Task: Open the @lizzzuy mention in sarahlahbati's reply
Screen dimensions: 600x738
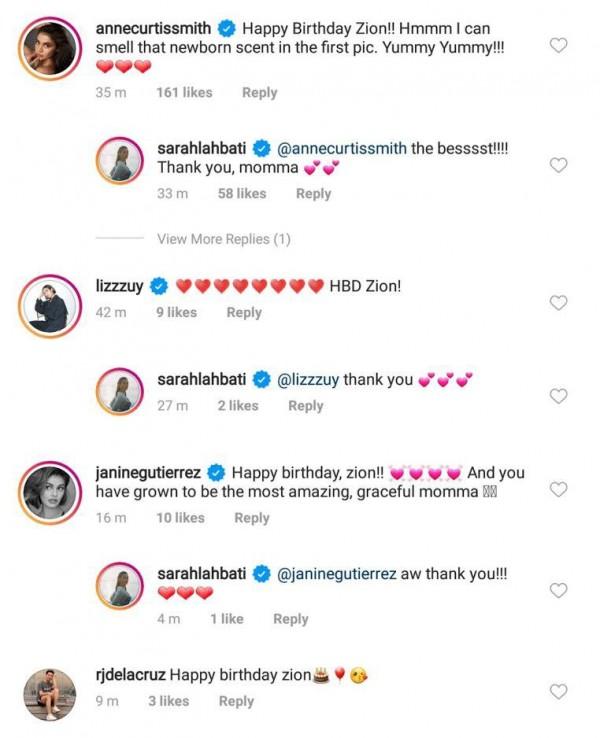Action: click(307, 380)
